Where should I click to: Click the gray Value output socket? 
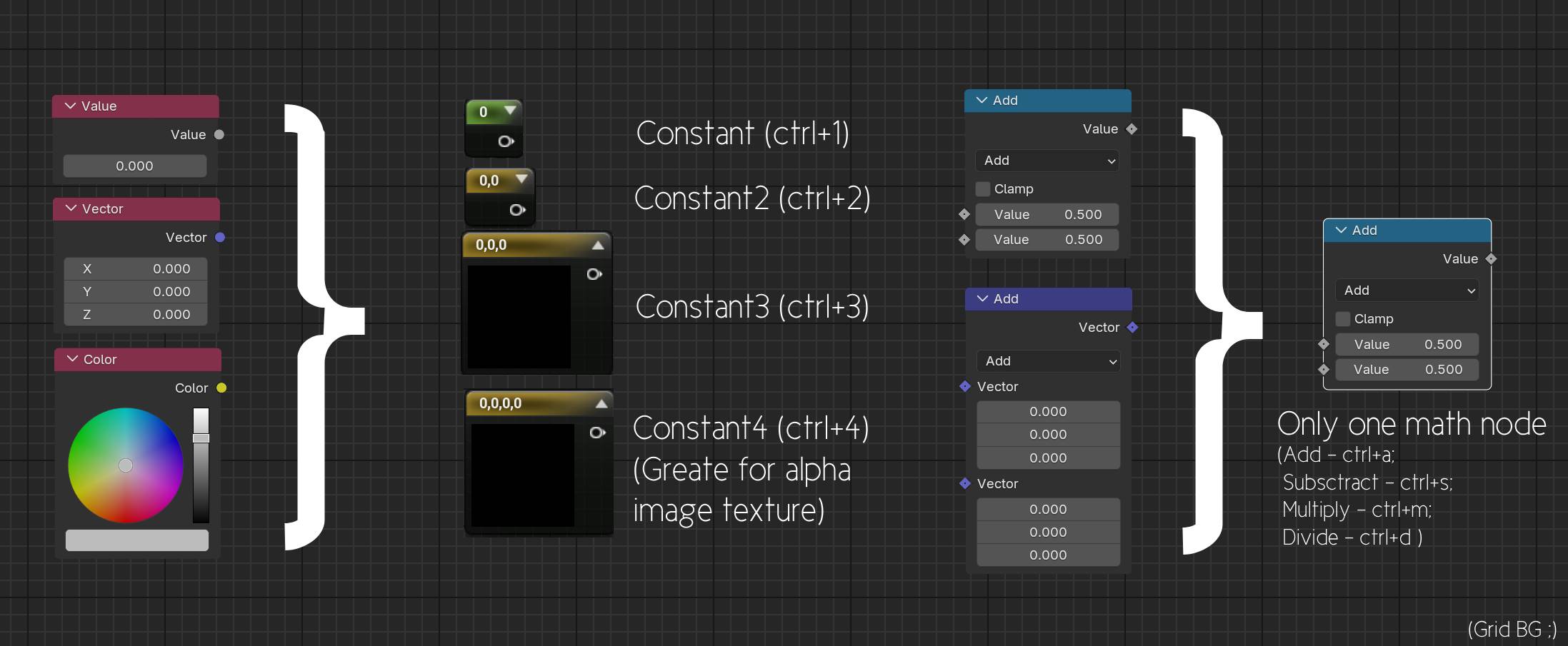click(x=219, y=134)
